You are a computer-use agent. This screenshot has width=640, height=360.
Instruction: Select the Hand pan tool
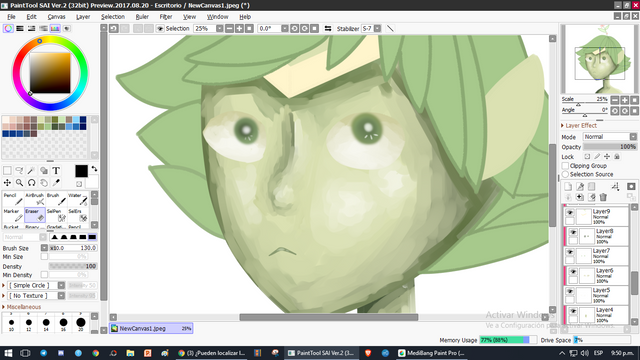pos(44,182)
